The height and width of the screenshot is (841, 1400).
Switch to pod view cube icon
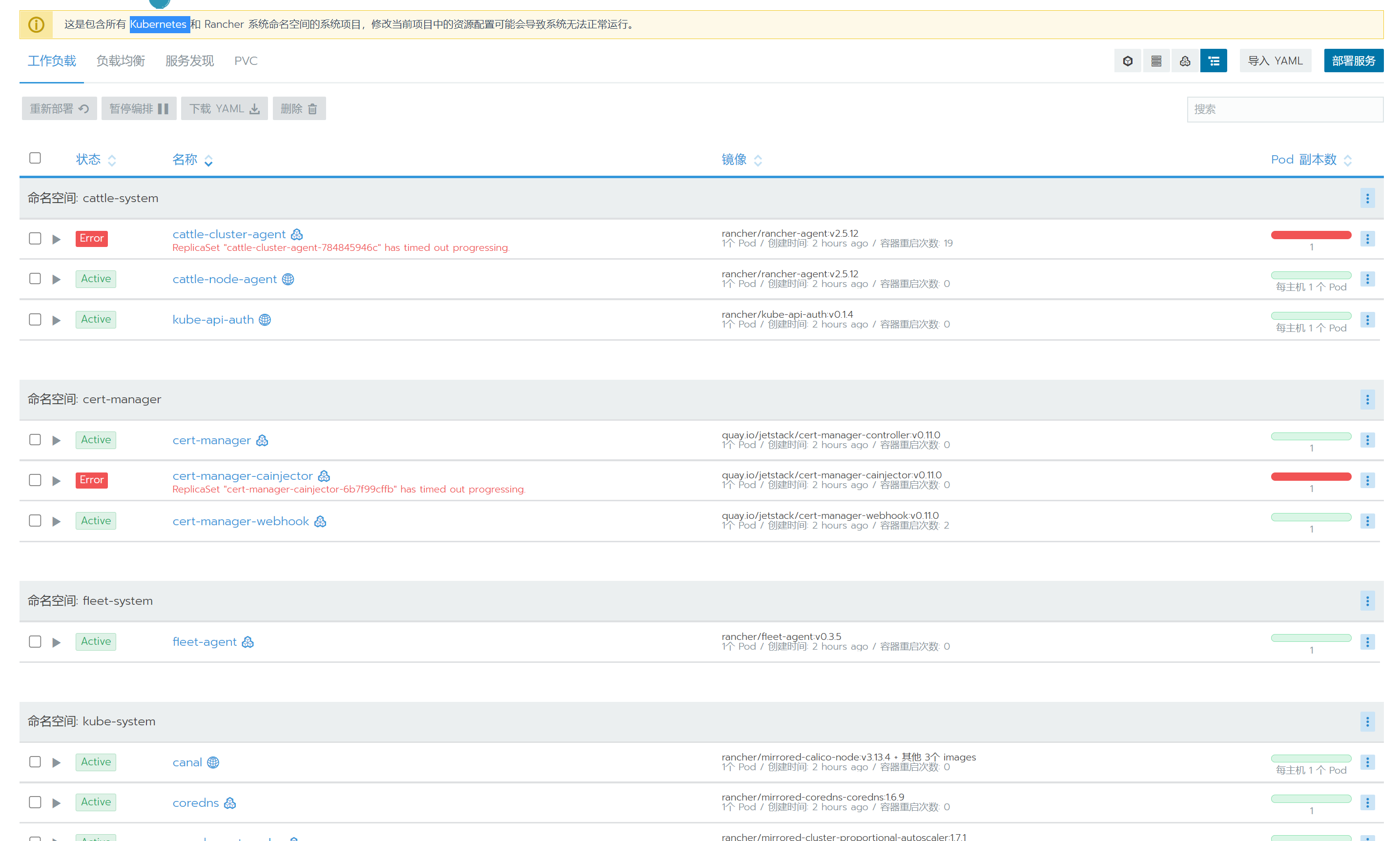(1127, 61)
